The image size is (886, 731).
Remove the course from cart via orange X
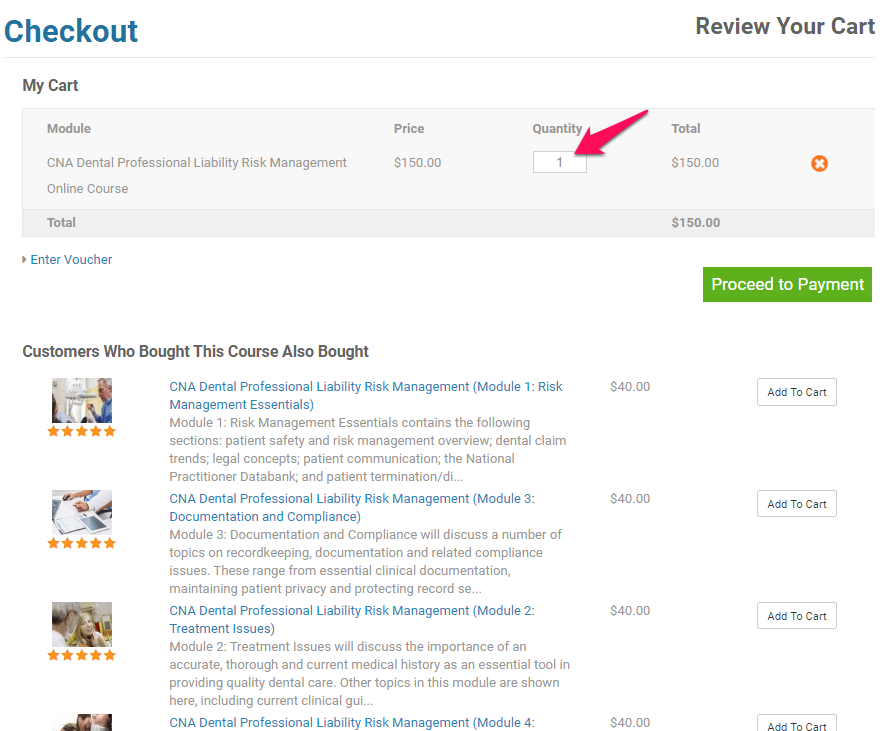click(x=819, y=163)
